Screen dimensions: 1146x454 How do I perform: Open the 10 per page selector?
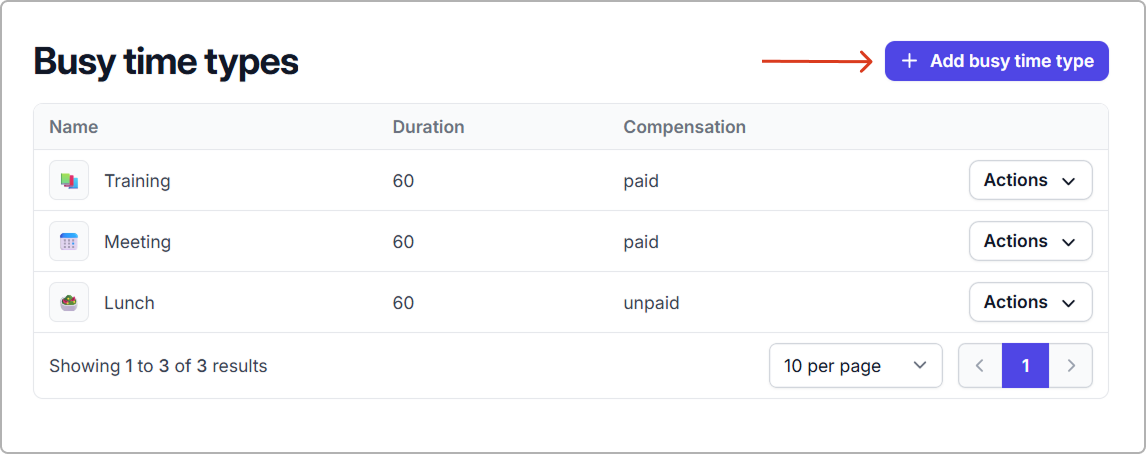pyautogui.click(x=855, y=366)
